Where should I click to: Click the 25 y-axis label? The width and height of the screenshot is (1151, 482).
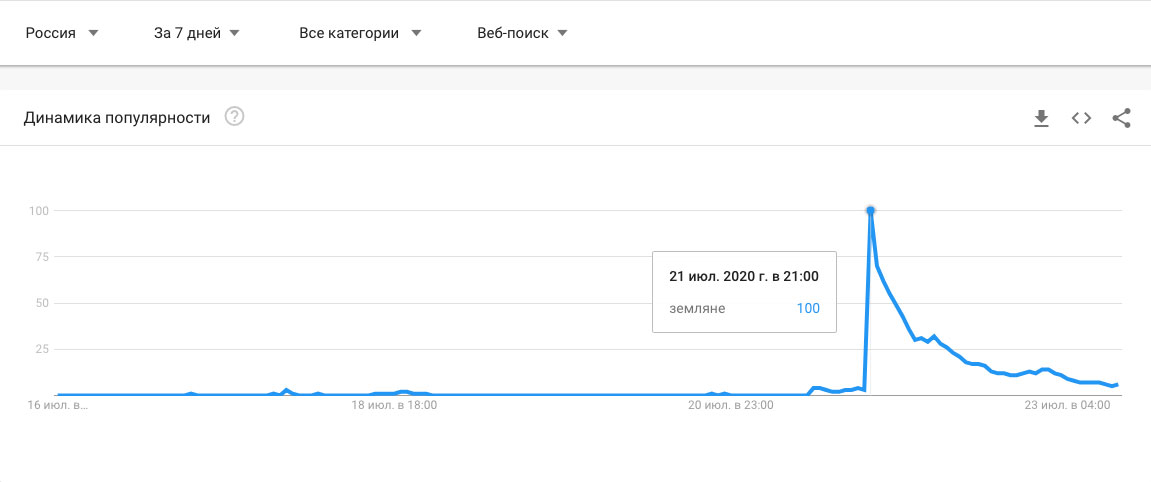coord(41,349)
